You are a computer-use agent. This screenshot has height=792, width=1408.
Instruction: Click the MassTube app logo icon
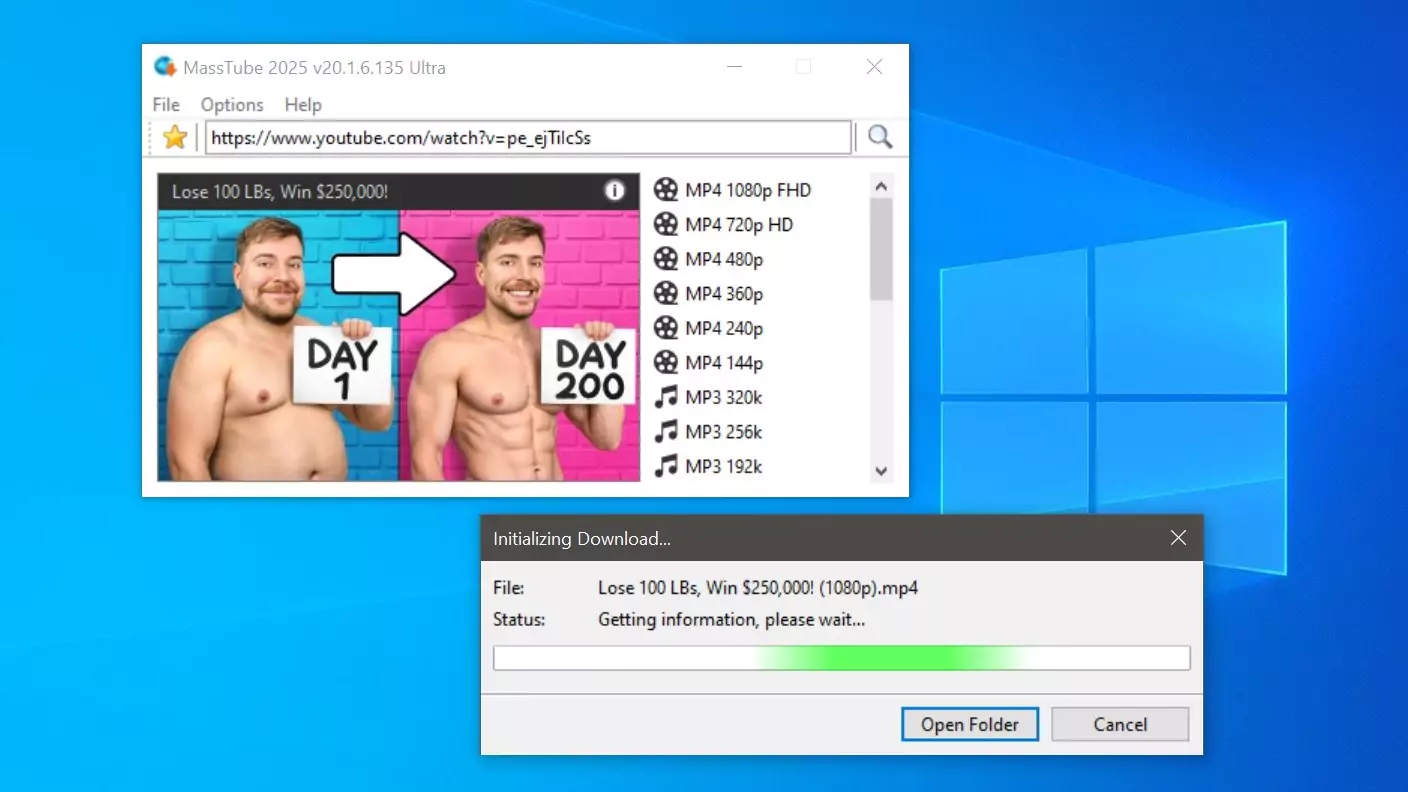pyautogui.click(x=165, y=67)
